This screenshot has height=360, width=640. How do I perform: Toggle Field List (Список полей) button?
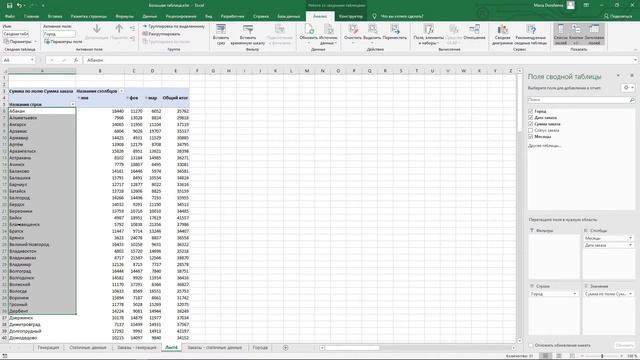click(561, 34)
